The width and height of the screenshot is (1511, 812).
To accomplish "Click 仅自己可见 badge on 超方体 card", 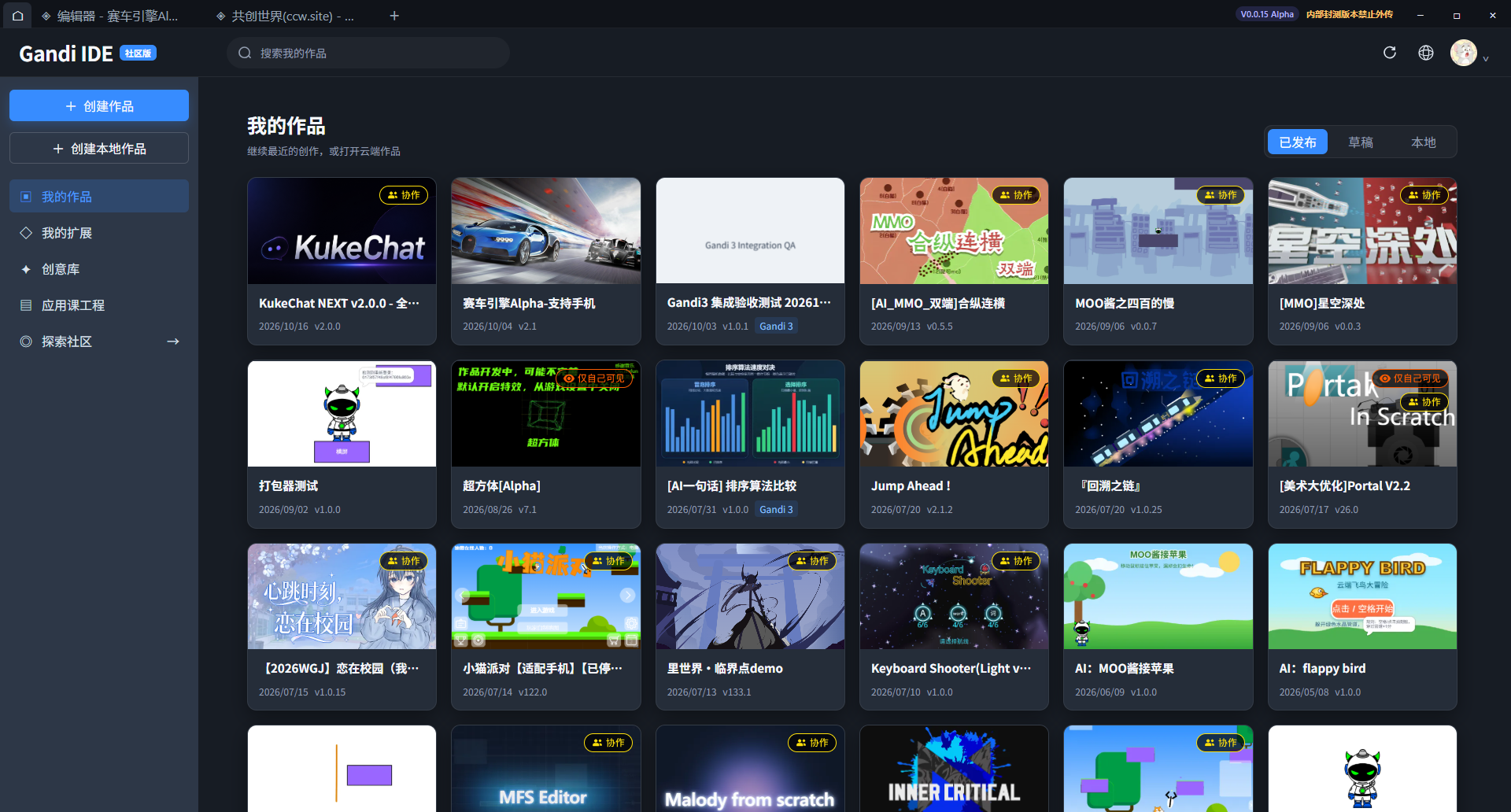I will 594,378.
